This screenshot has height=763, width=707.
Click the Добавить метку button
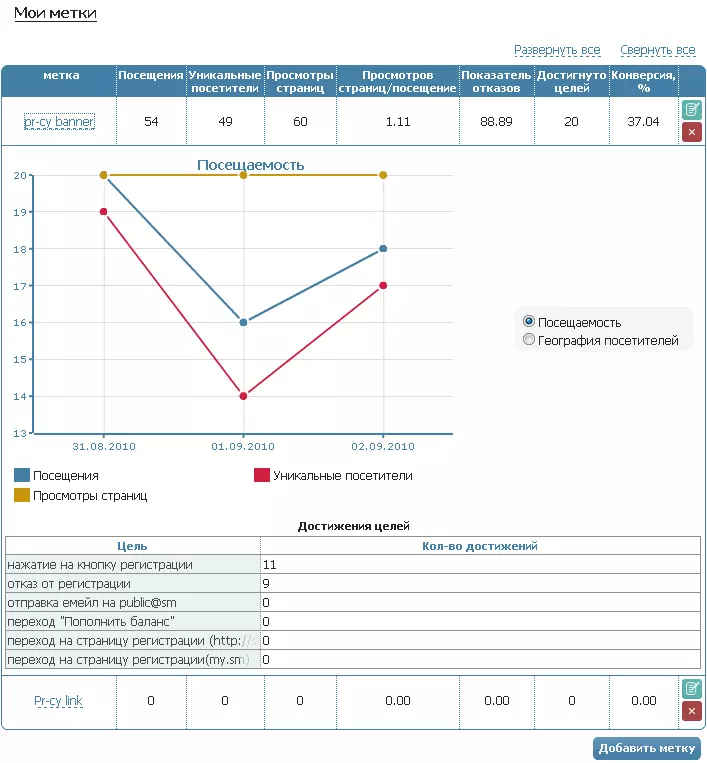[x=647, y=748]
